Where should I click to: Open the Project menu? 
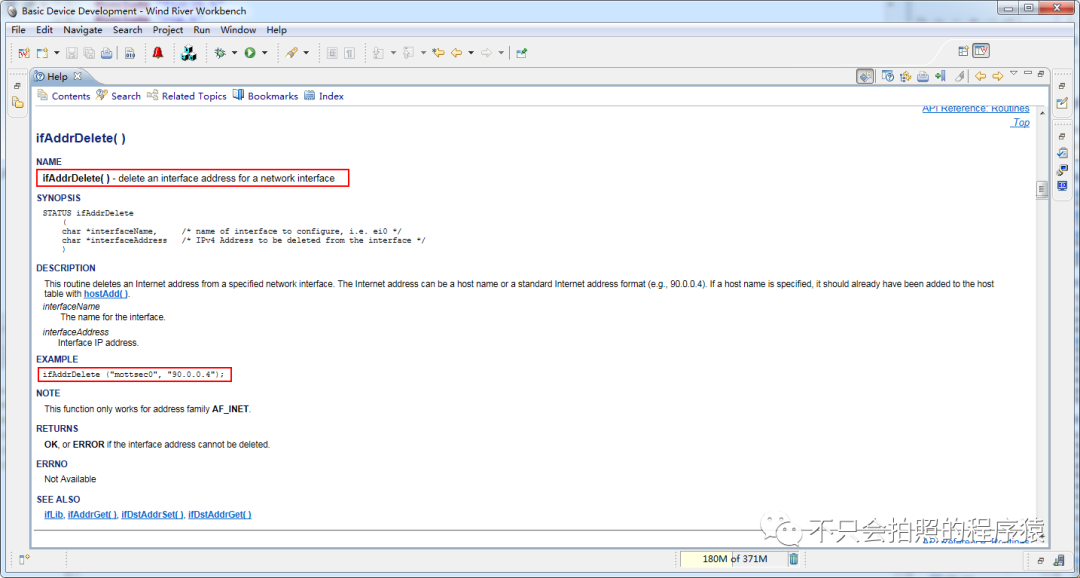(x=168, y=30)
